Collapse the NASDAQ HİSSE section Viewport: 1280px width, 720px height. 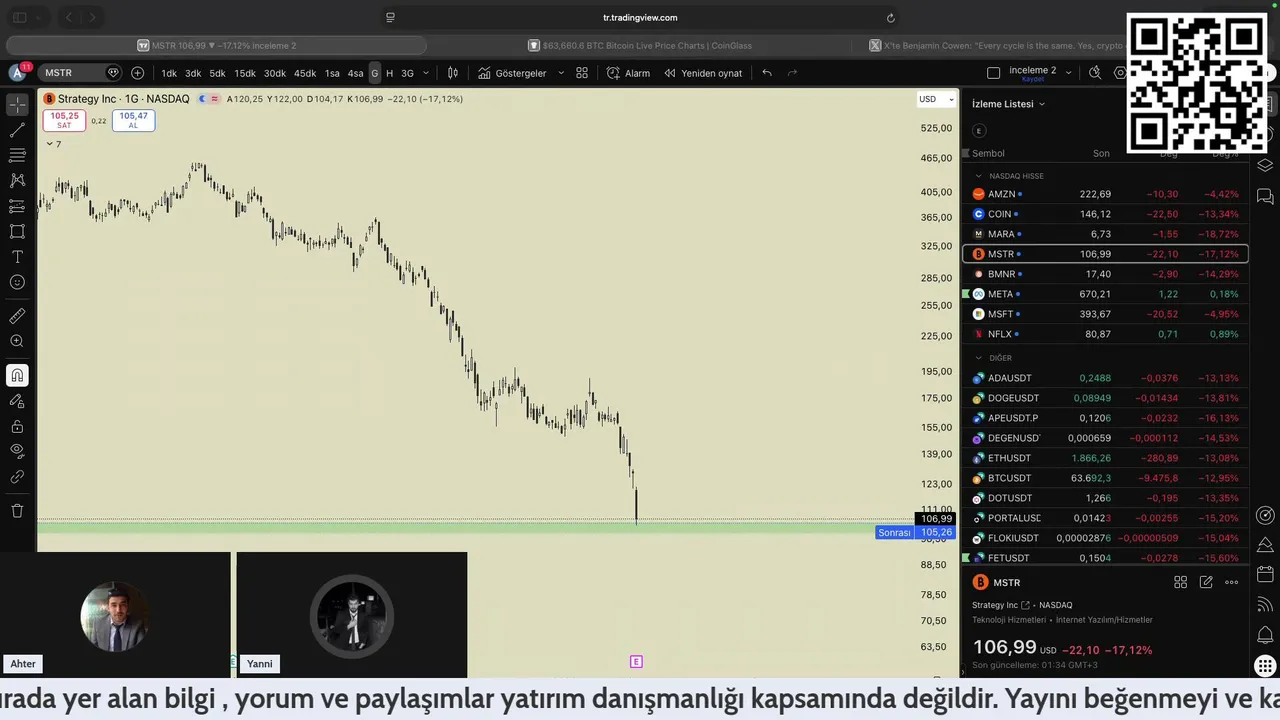[x=979, y=176]
